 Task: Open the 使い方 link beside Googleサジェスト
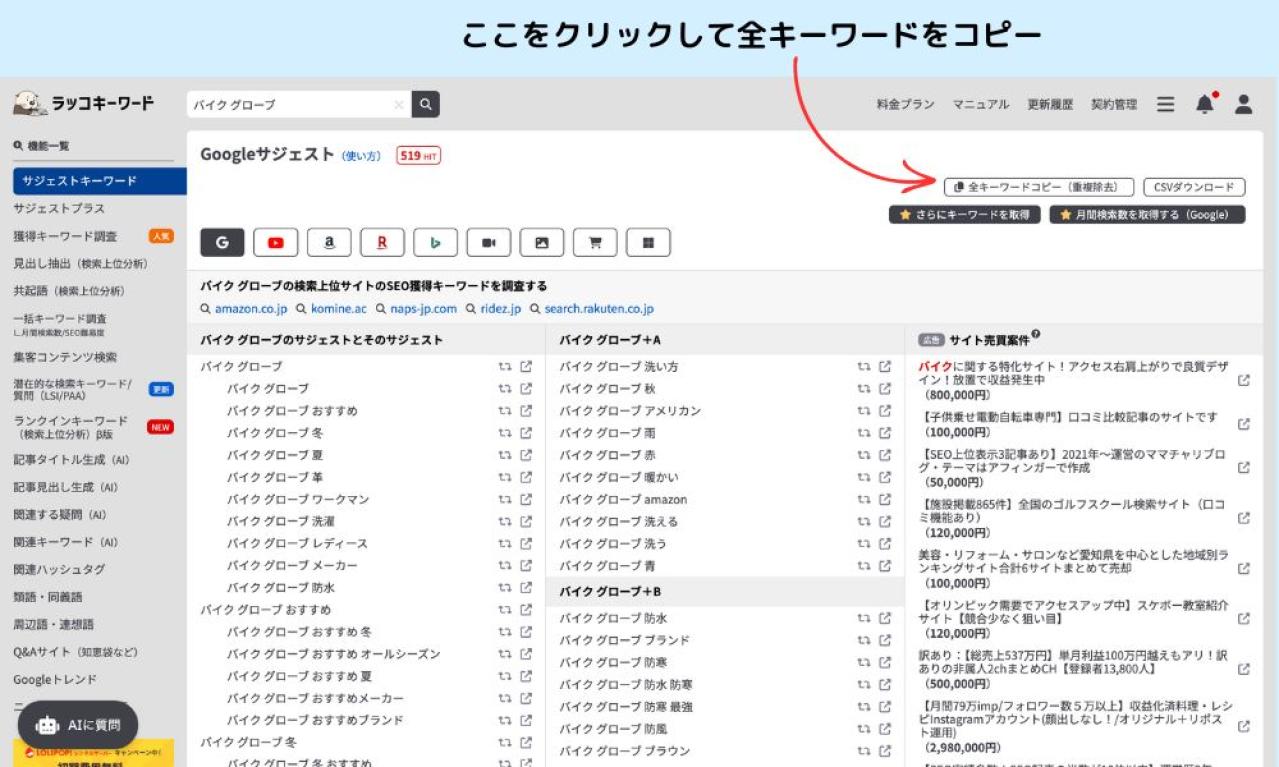click(361, 156)
